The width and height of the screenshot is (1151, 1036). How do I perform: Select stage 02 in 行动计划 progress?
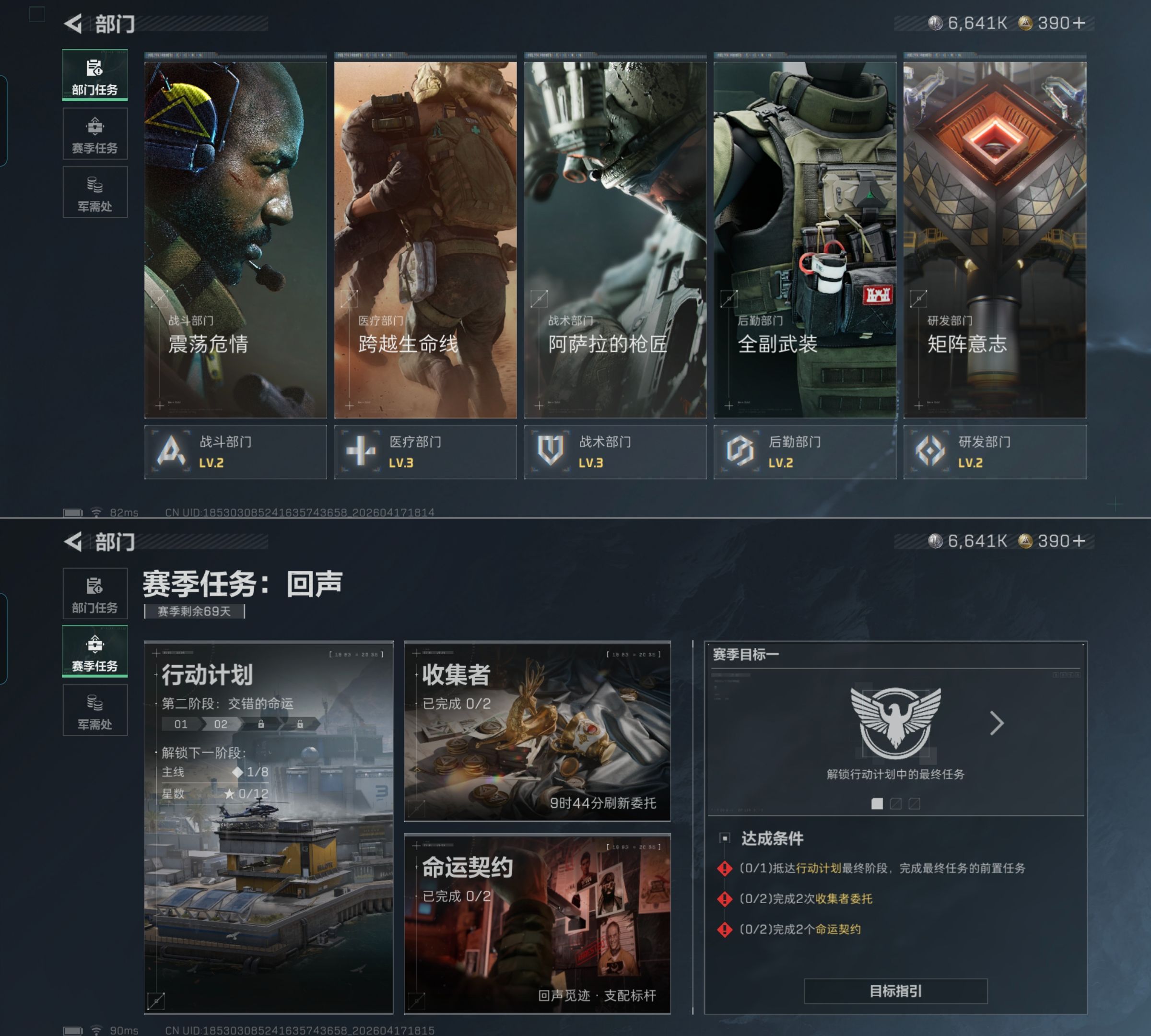pyautogui.click(x=221, y=724)
